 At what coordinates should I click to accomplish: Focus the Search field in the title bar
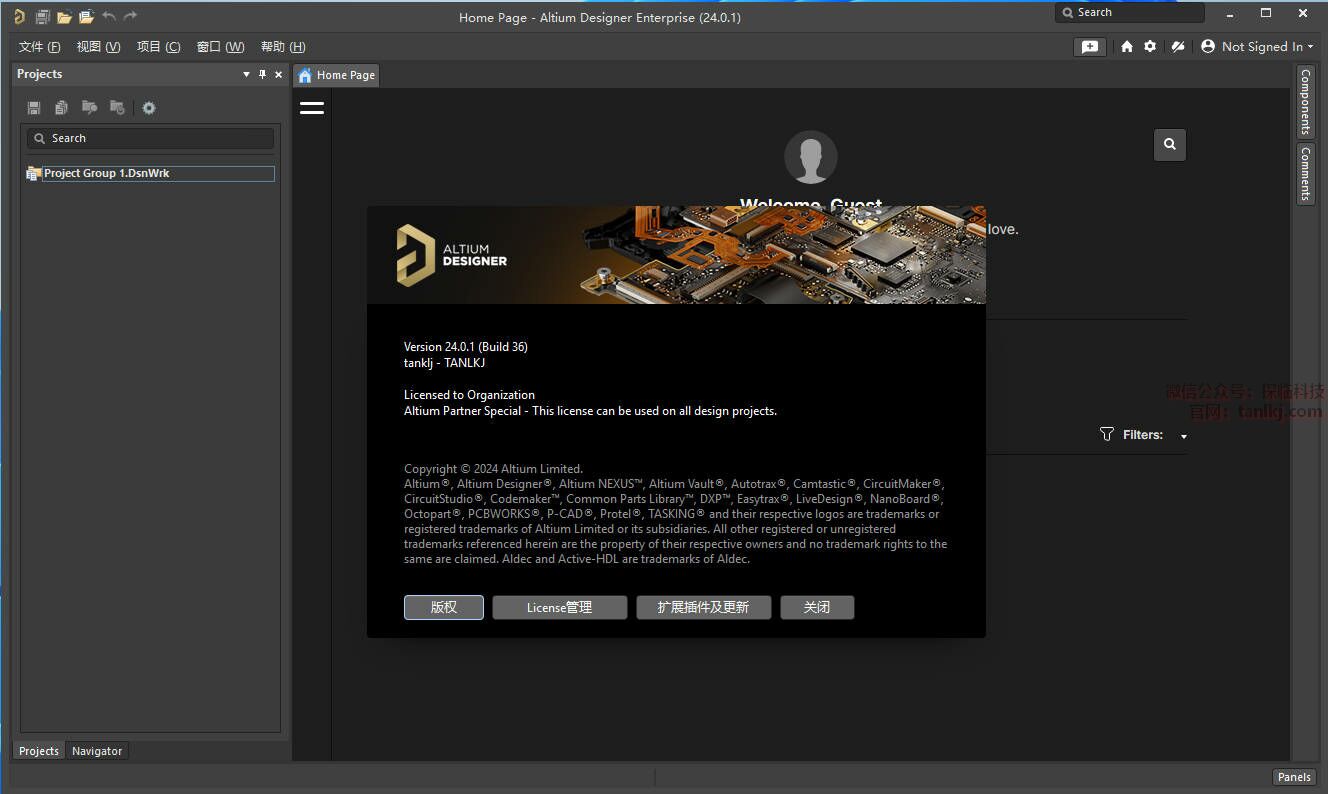(x=1130, y=13)
